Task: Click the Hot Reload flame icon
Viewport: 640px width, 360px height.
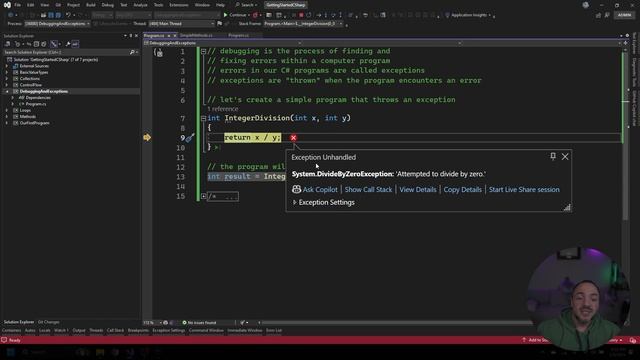Action: 256,15
